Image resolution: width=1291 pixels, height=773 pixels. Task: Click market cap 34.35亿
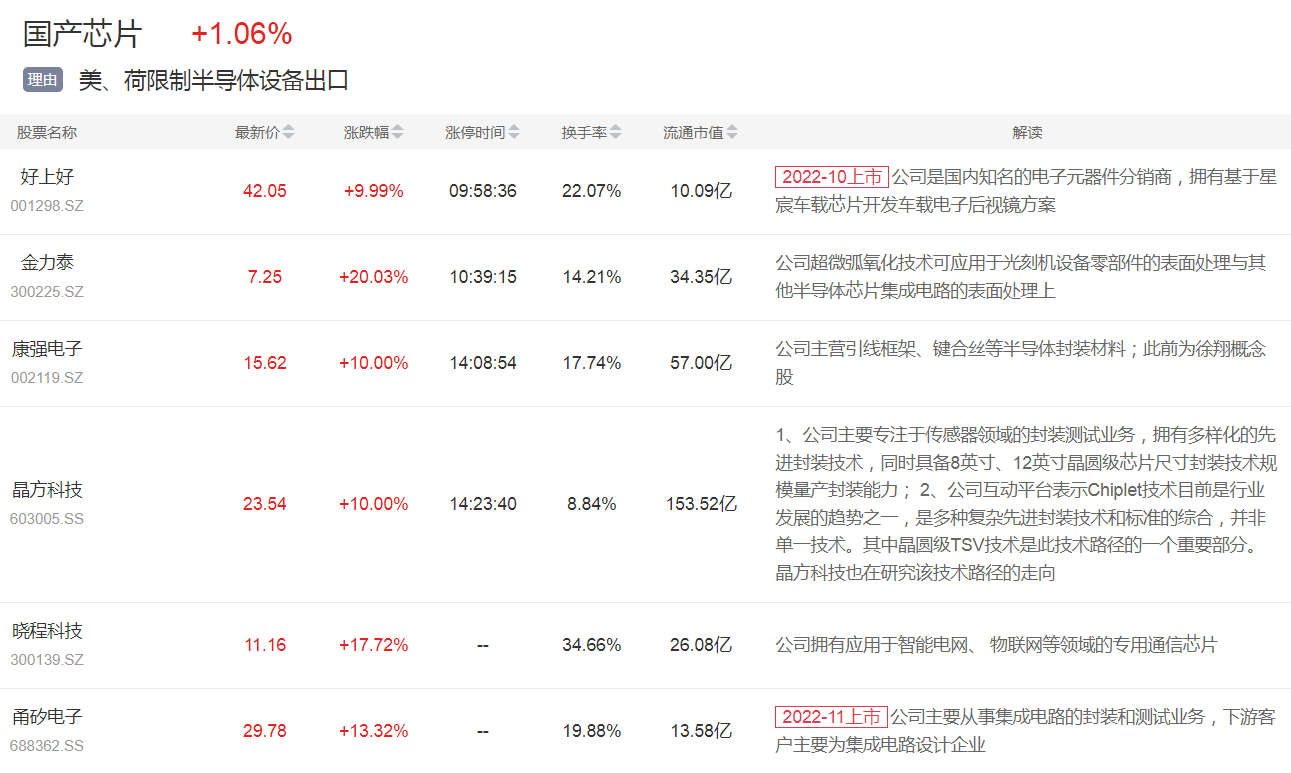701,277
